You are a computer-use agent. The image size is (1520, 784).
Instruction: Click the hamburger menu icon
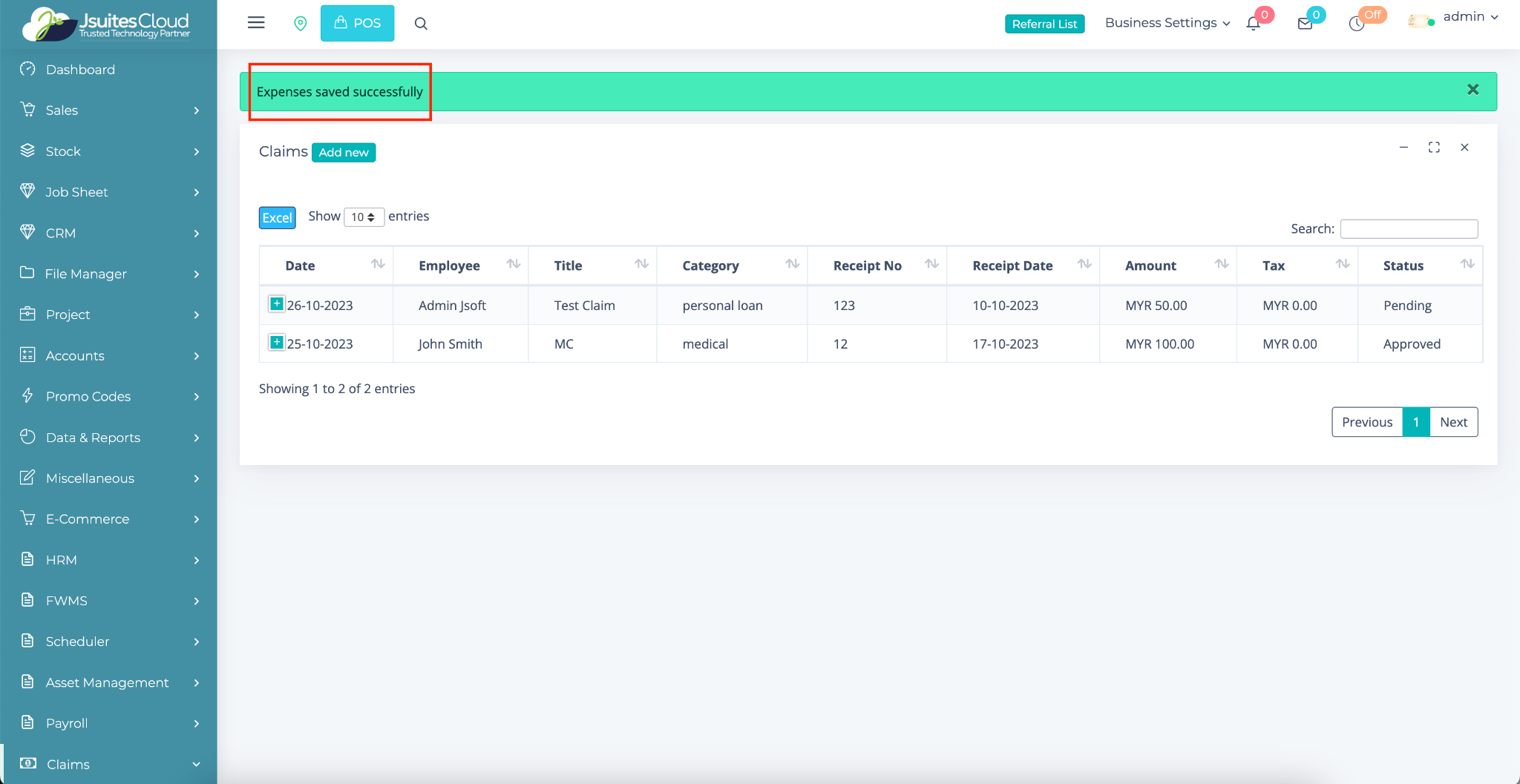(x=256, y=23)
